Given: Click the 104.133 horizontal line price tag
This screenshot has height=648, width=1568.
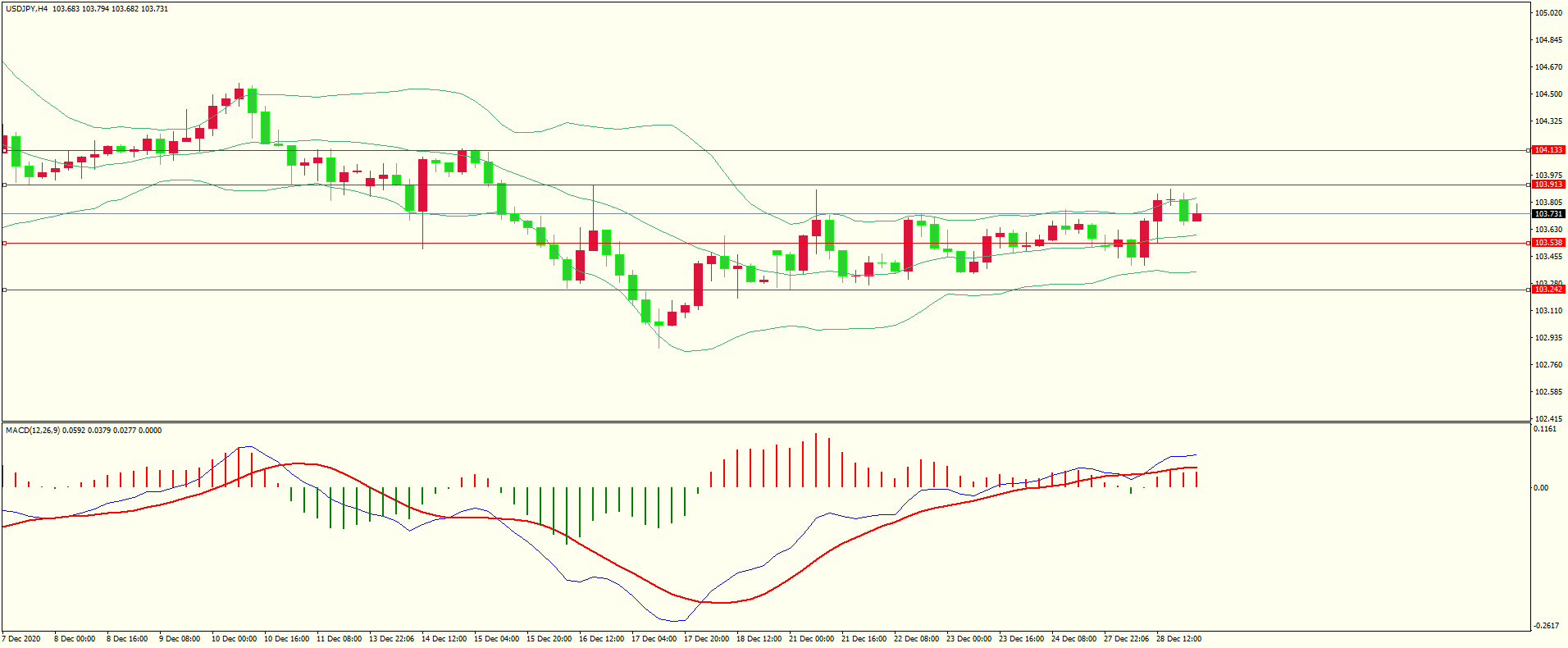Looking at the screenshot, I should tap(1548, 150).
